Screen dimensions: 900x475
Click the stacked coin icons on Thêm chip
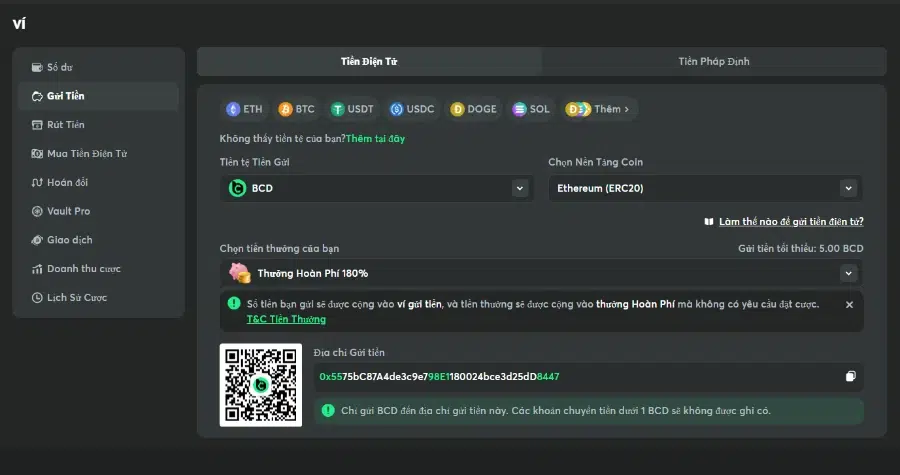[578, 109]
